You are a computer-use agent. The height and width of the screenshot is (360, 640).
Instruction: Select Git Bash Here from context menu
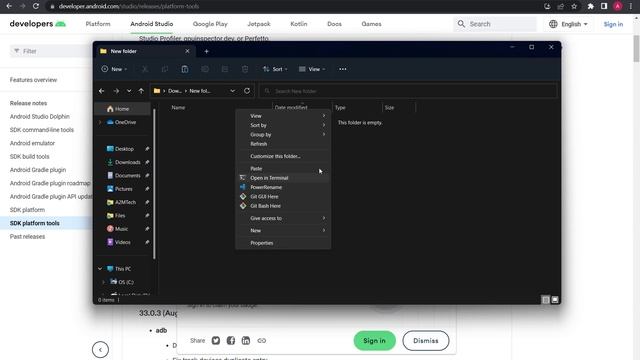coord(283,206)
